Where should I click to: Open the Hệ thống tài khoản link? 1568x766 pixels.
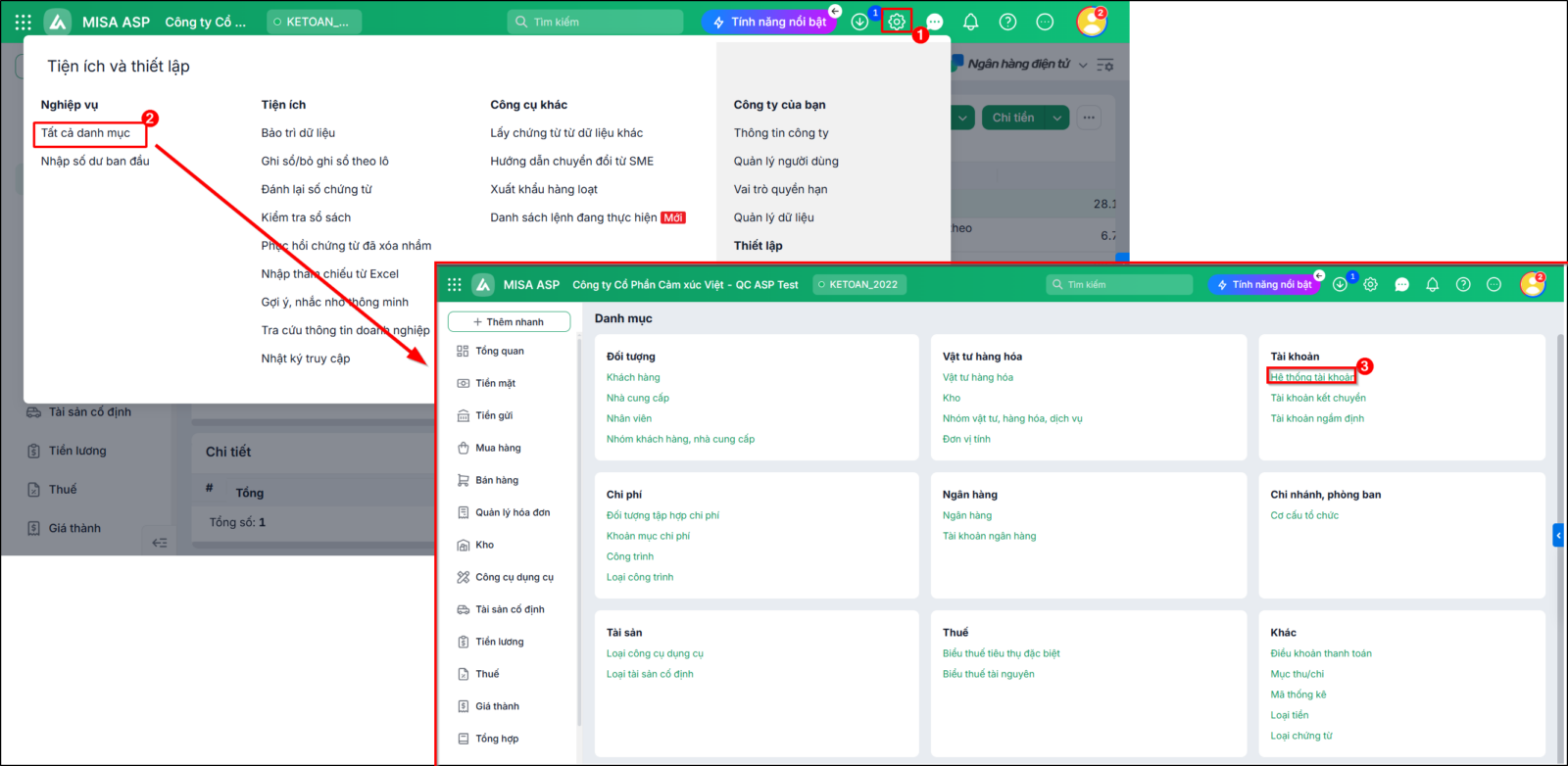(x=1312, y=377)
